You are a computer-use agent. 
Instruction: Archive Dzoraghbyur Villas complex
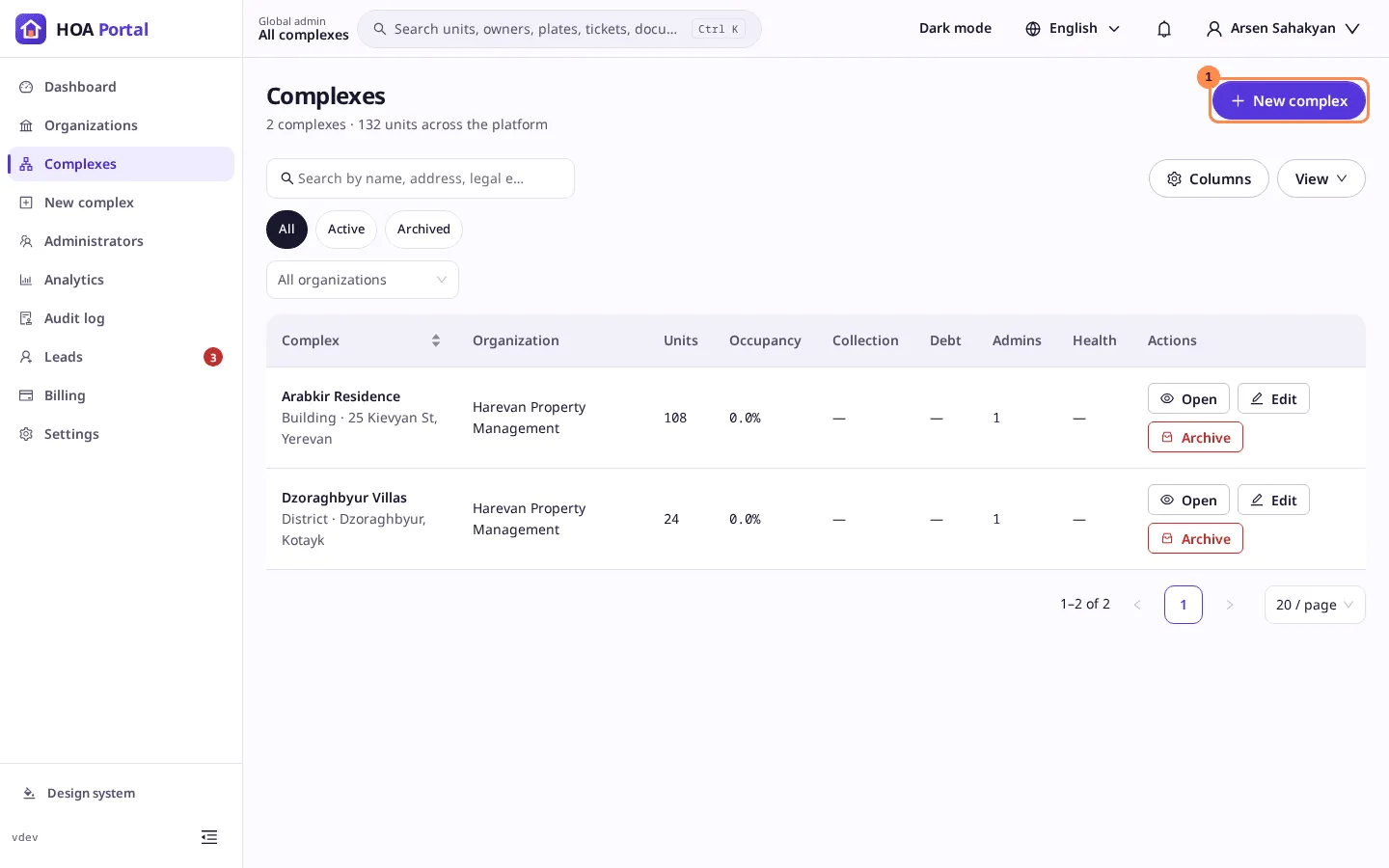[1195, 539]
